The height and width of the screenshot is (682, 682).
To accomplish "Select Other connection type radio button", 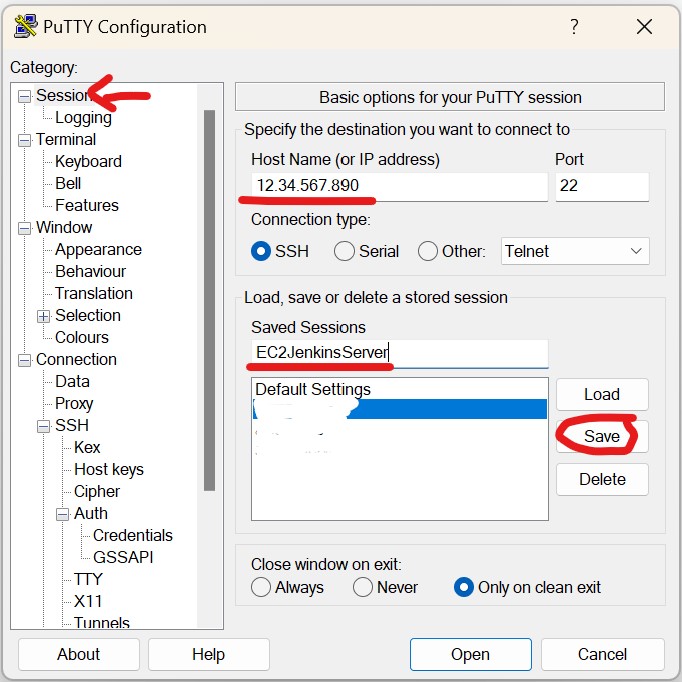I will [428, 251].
